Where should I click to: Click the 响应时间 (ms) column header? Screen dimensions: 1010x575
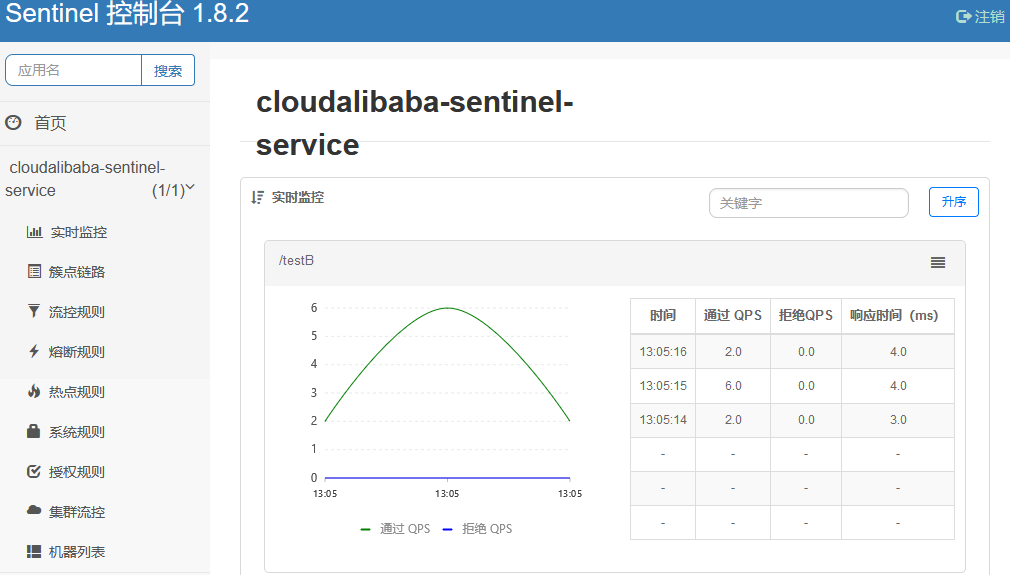pos(897,316)
